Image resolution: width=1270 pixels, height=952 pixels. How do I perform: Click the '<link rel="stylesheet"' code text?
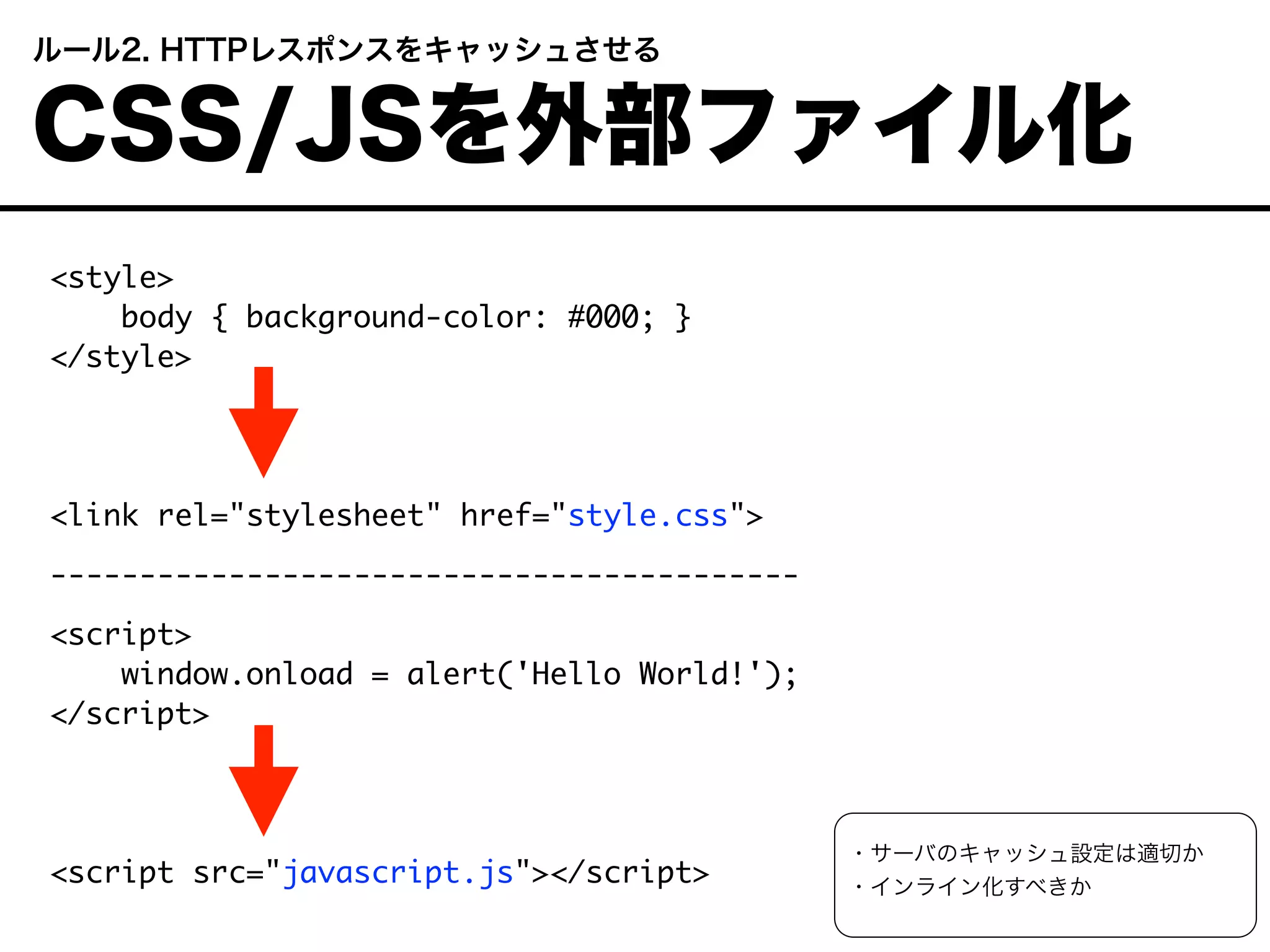pos(246,516)
